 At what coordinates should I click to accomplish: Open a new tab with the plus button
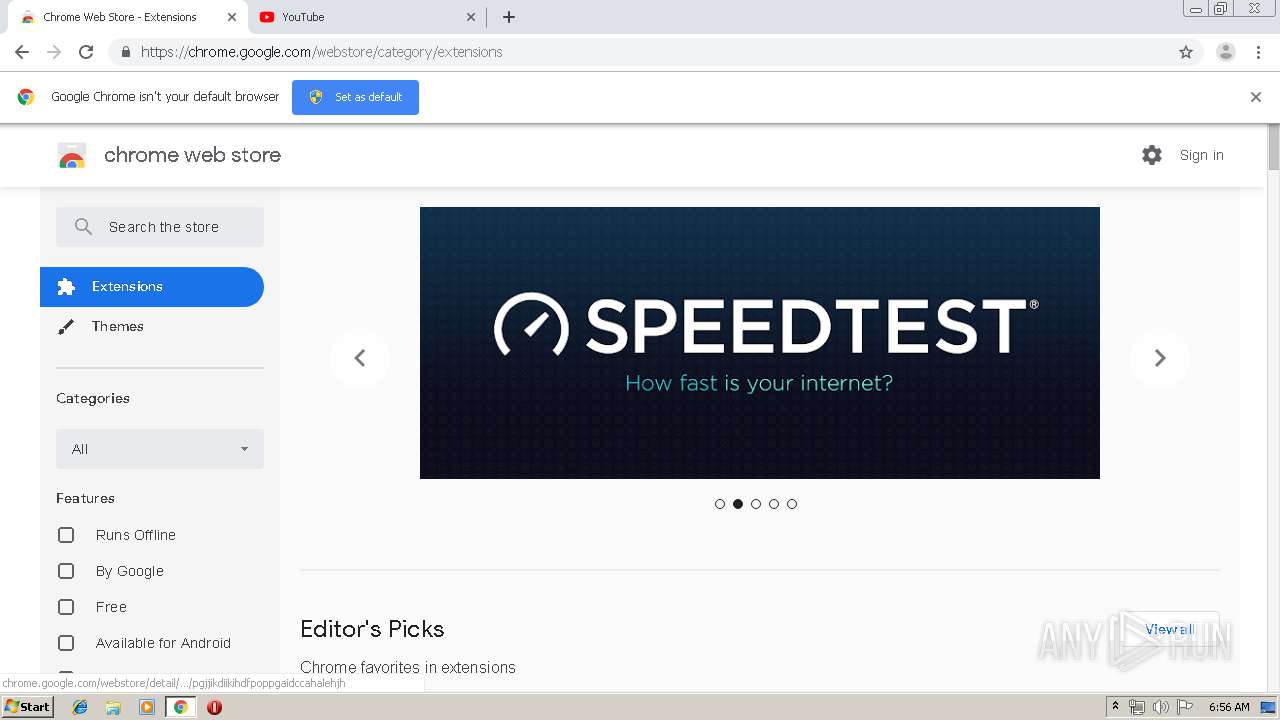coord(509,17)
